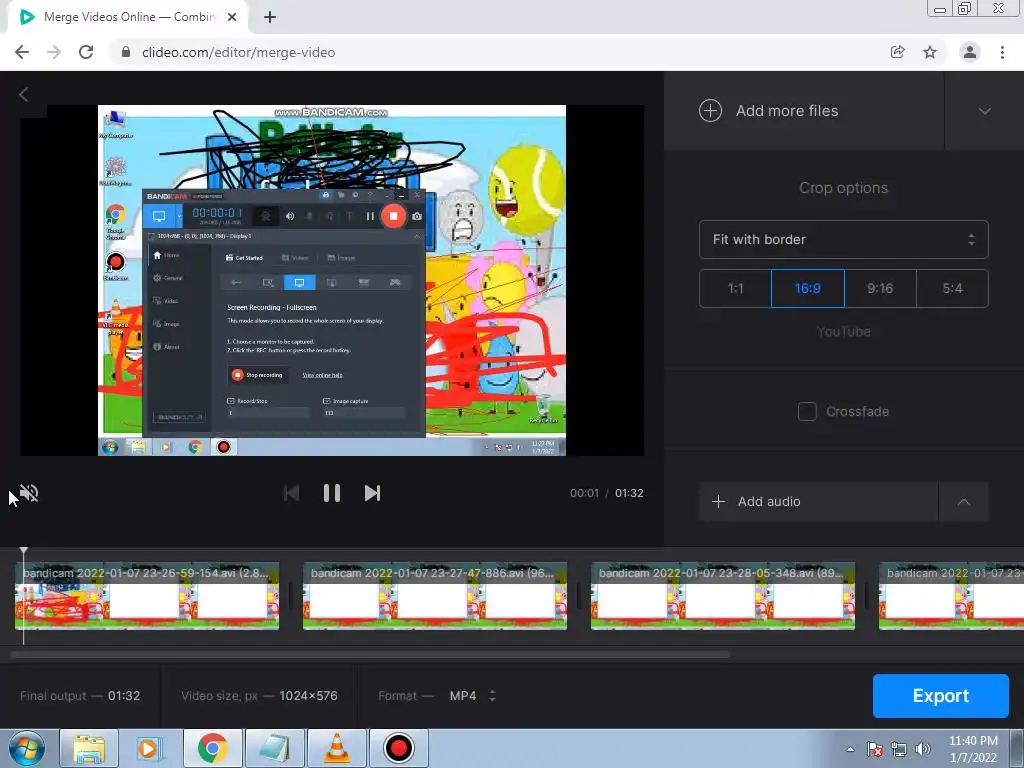The width and height of the screenshot is (1024, 768).
Task: Enable the Crossfade checkbox
Action: [807, 411]
